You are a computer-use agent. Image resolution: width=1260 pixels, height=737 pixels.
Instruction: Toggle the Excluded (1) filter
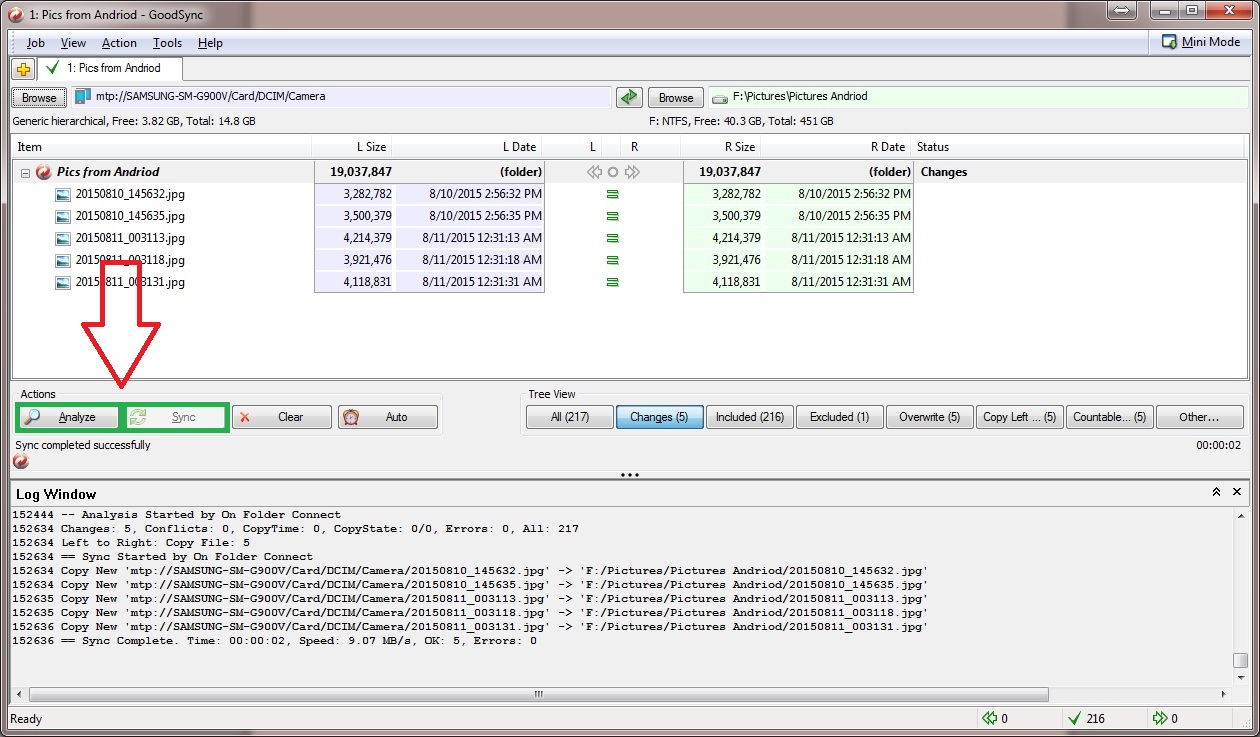tap(839, 417)
